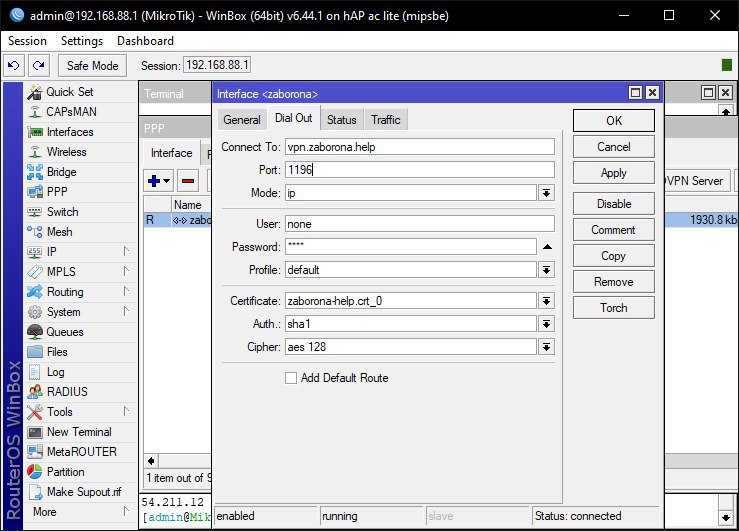
Task: Open RADIUS from the sidebar
Action: tap(81, 392)
